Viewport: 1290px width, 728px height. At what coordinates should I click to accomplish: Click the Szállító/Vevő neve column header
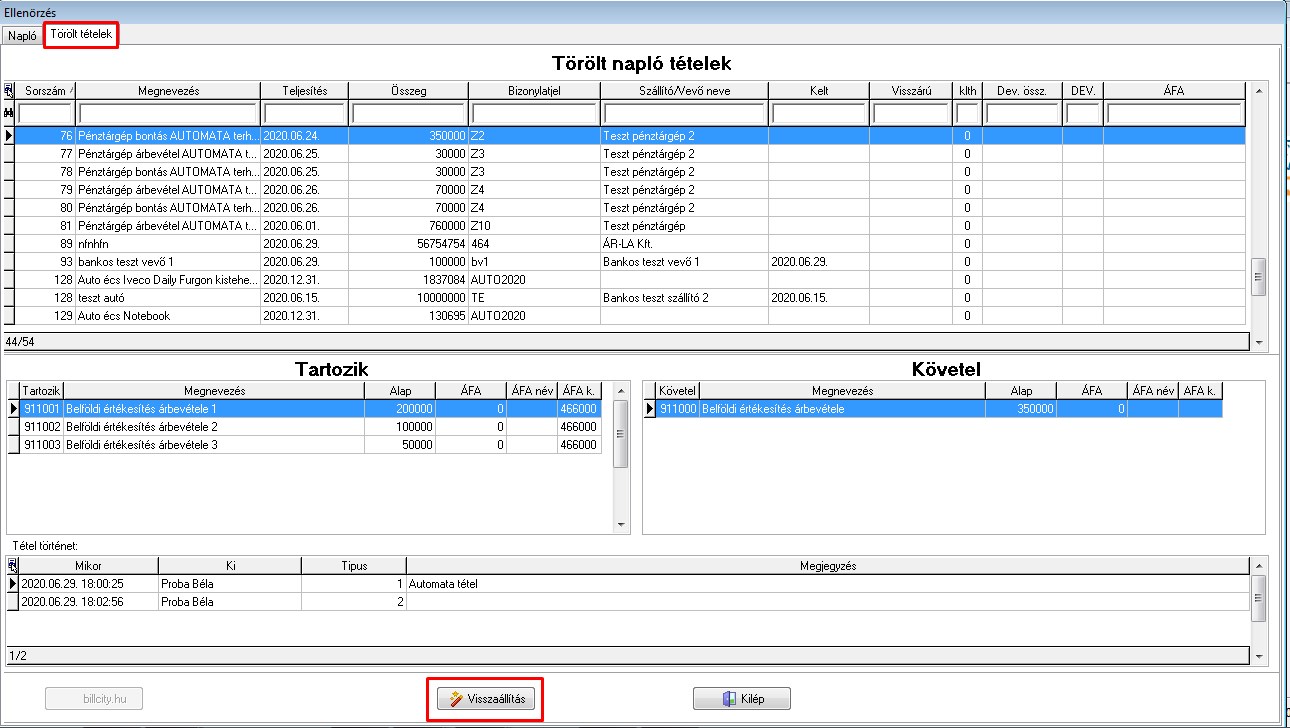click(x=685, y=91)
